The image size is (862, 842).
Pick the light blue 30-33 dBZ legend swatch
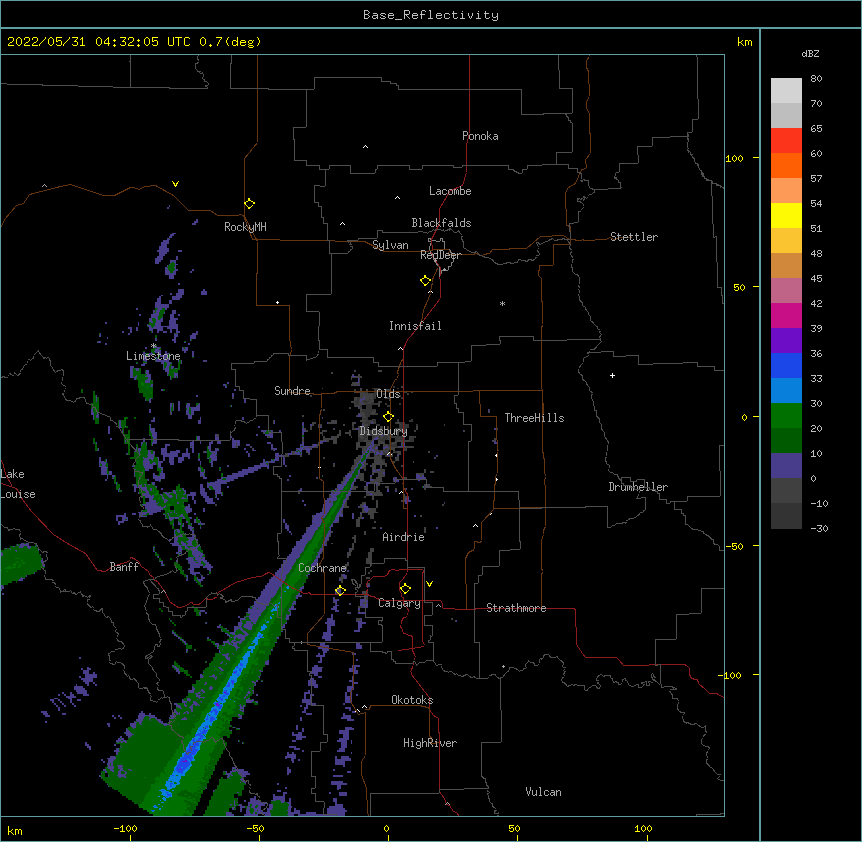[x=786, y=391]
